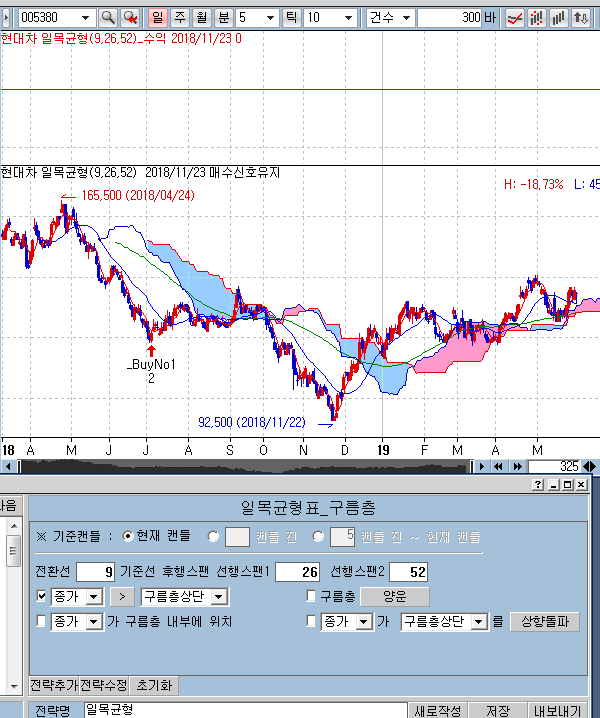Viewport: 600px width, 718px height.
Task: Click the help question mark panel icon
Action: [x=538, y=485]
